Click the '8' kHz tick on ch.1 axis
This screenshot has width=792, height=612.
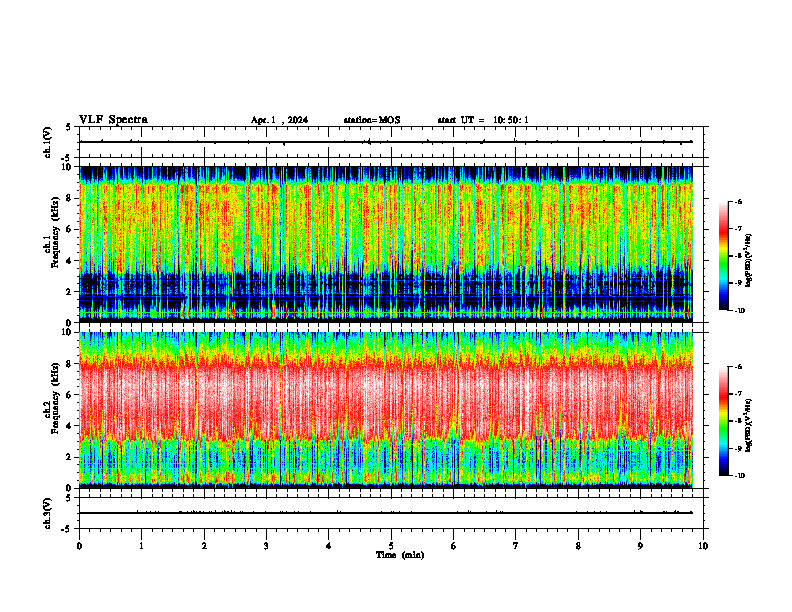[x=70, y=198]
